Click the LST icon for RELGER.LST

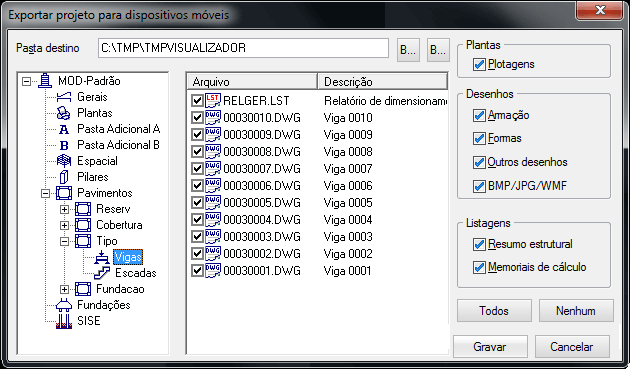click(x=213, y=100)
